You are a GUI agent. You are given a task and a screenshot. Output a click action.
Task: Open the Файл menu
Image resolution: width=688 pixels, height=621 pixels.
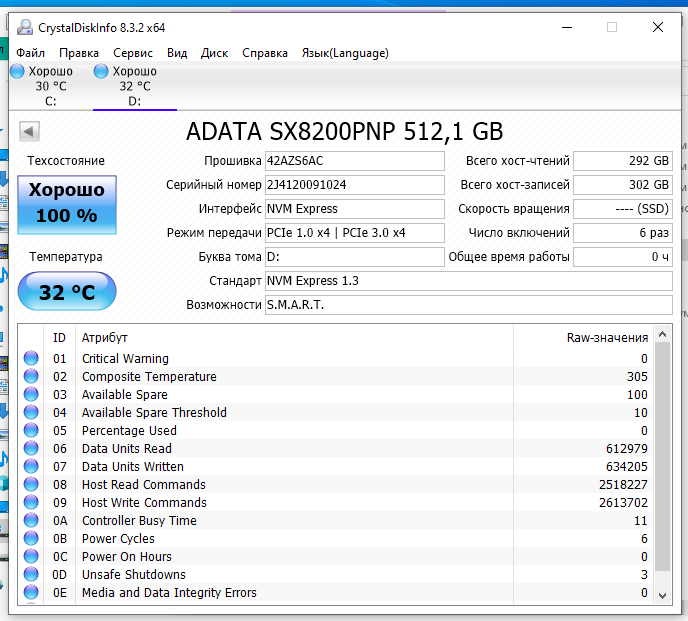pos(30,53)
